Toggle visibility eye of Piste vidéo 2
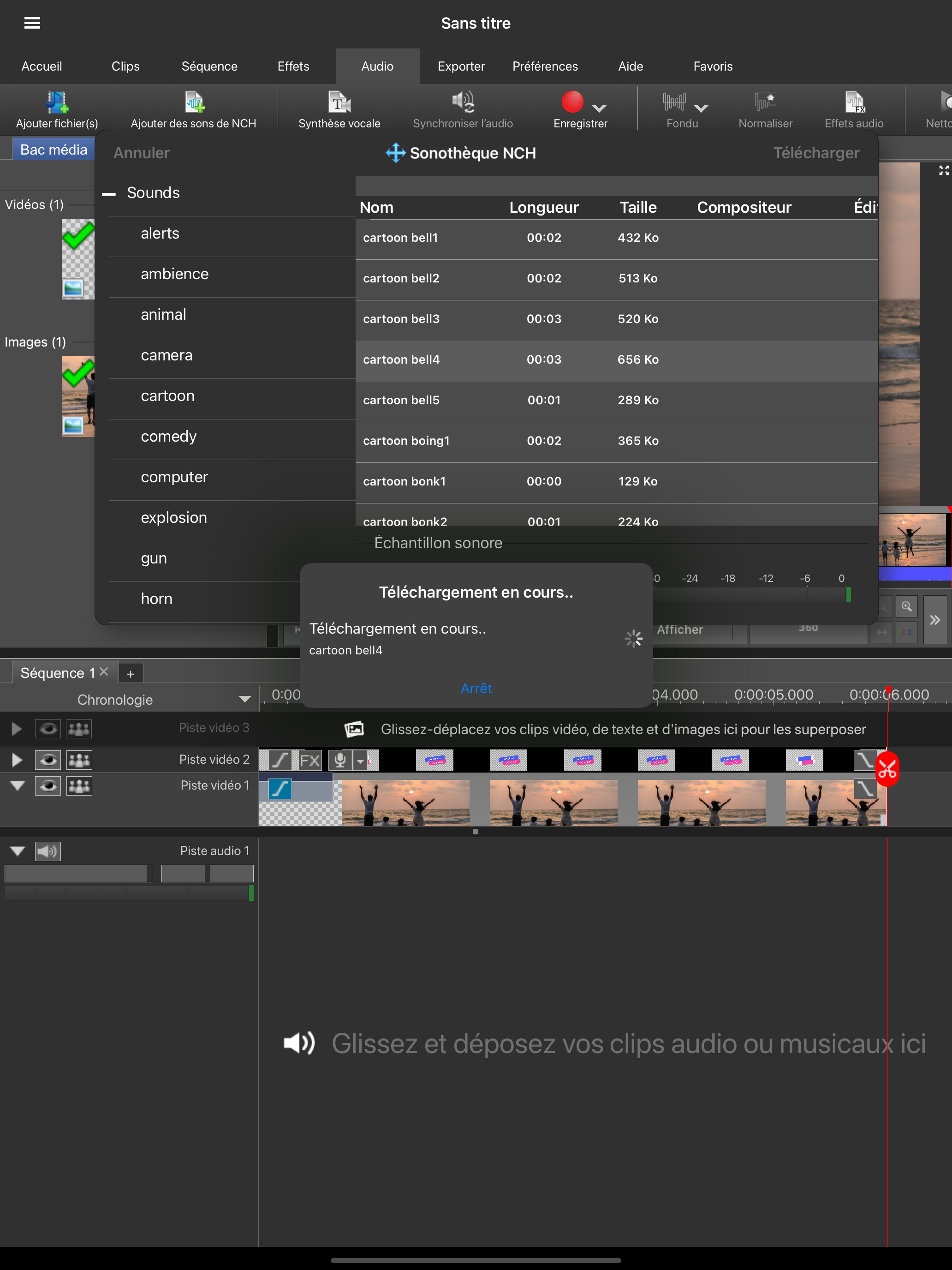952x1270 pixels. [x=48, y=760]
